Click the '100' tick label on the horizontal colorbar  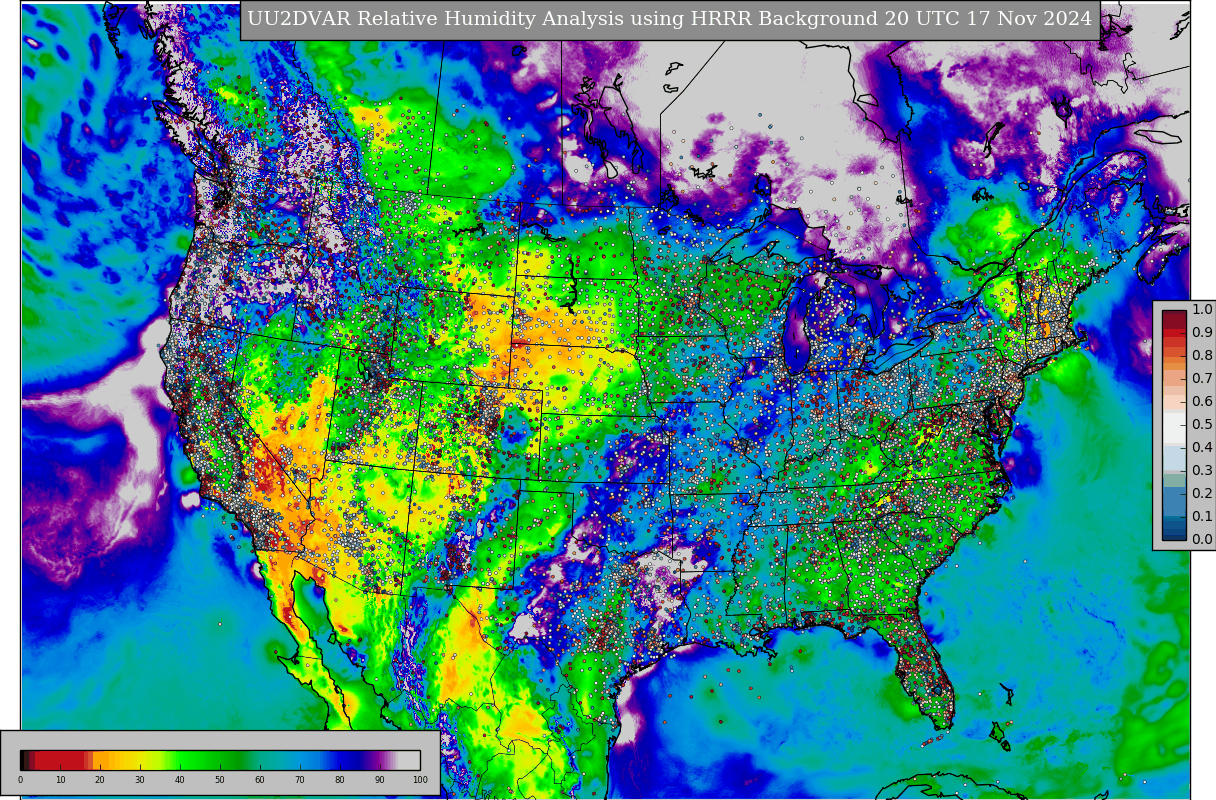pos(420,780)
